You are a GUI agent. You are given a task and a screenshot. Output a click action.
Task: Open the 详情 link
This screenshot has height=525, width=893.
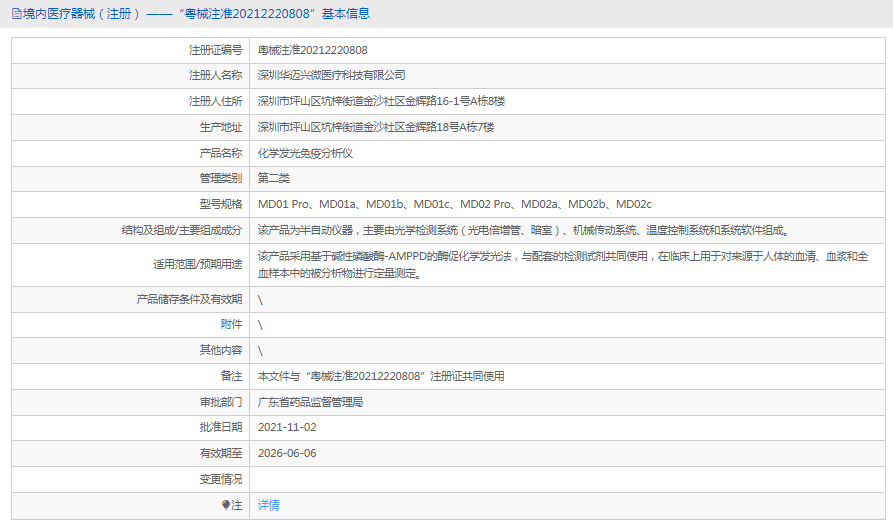pyautogui.click(x=268, y=505)
